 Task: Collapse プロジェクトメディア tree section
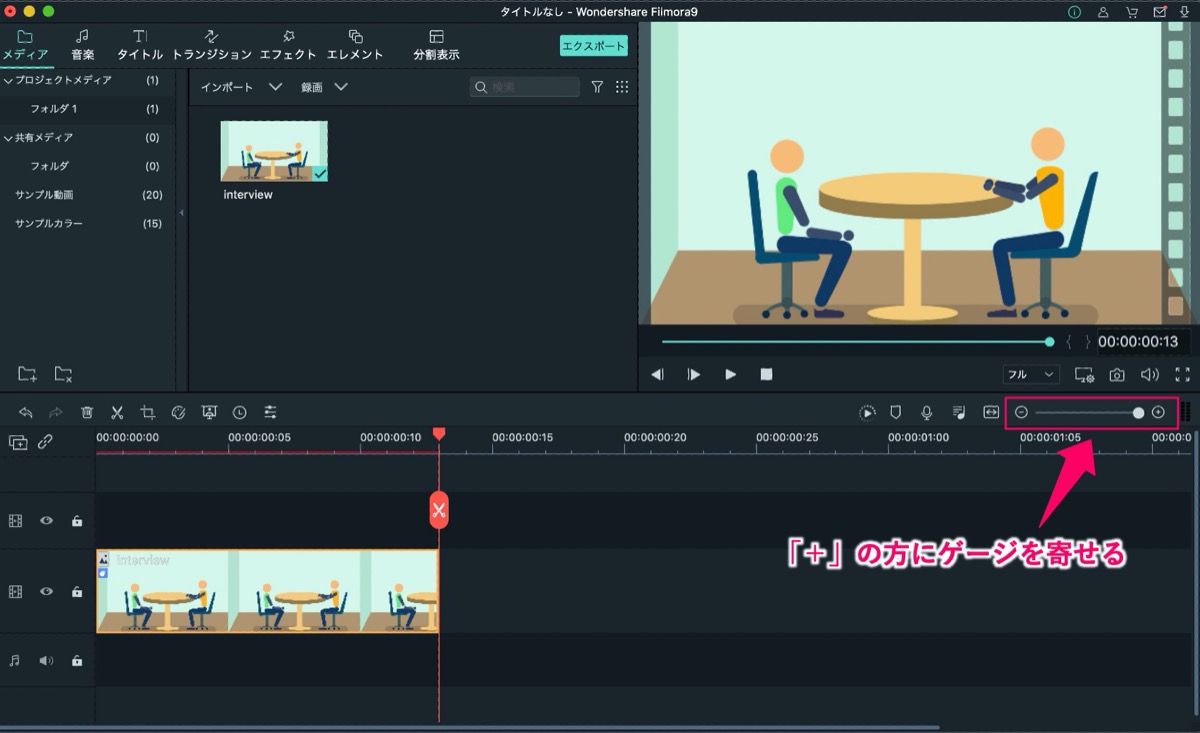[8, 80]
